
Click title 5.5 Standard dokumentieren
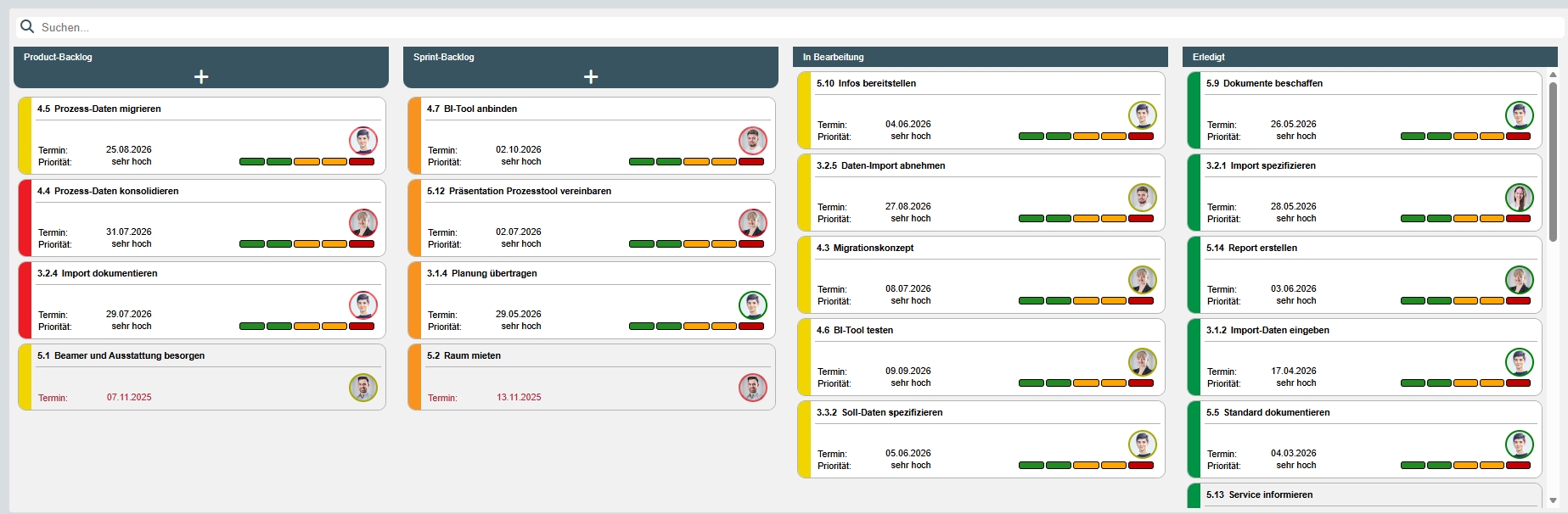1268,412
